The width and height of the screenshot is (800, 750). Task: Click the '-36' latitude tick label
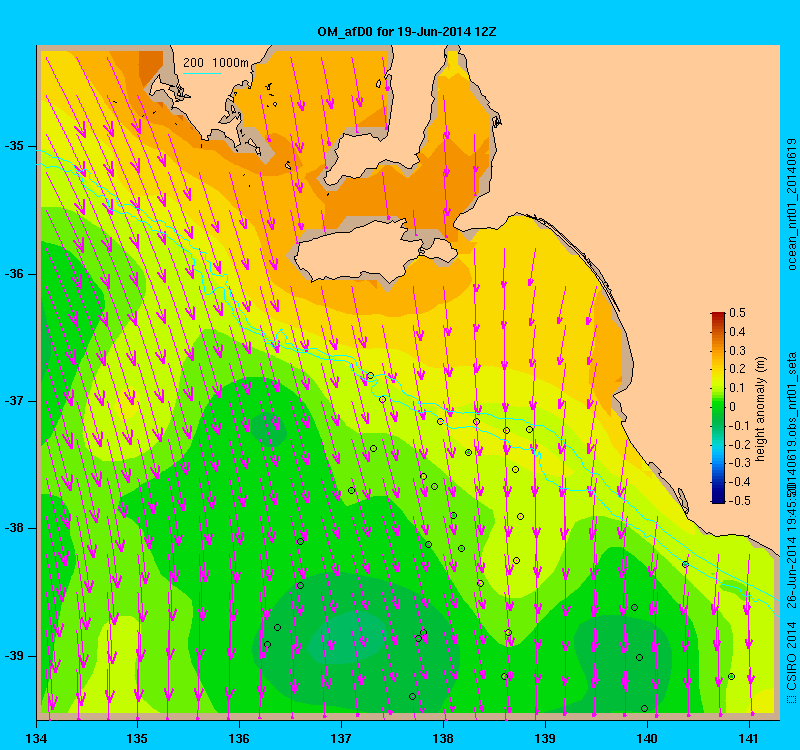click(14, 274)
